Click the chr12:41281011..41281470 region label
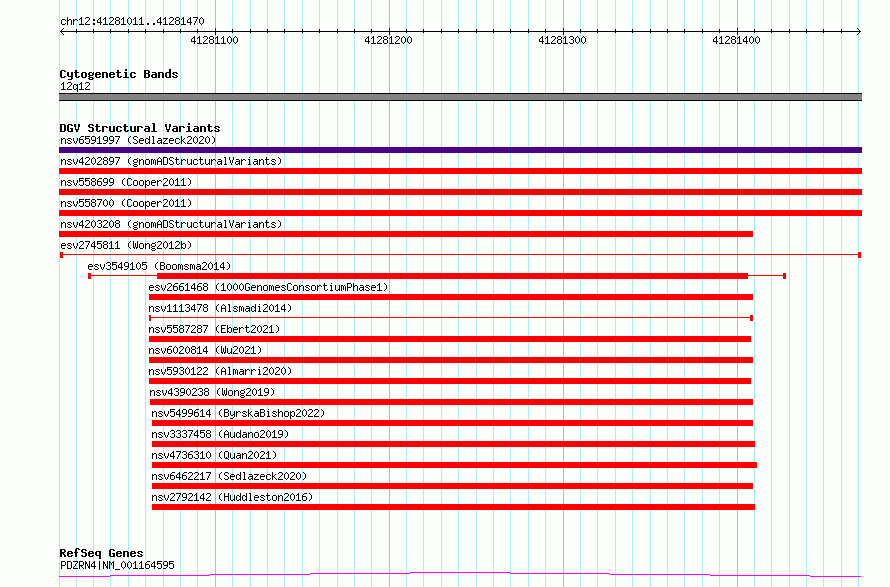890x587 pixels. tap(132, 22)
